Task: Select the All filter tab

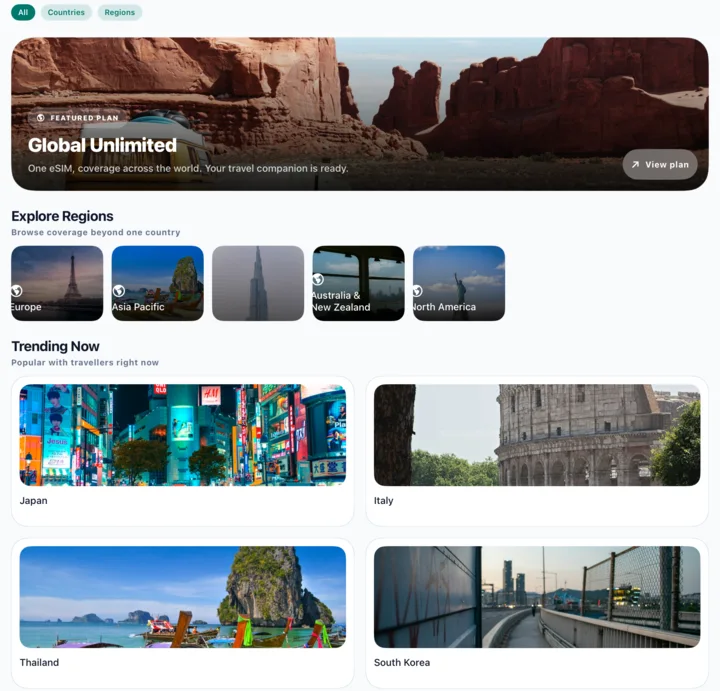Action: click(23, 12)
